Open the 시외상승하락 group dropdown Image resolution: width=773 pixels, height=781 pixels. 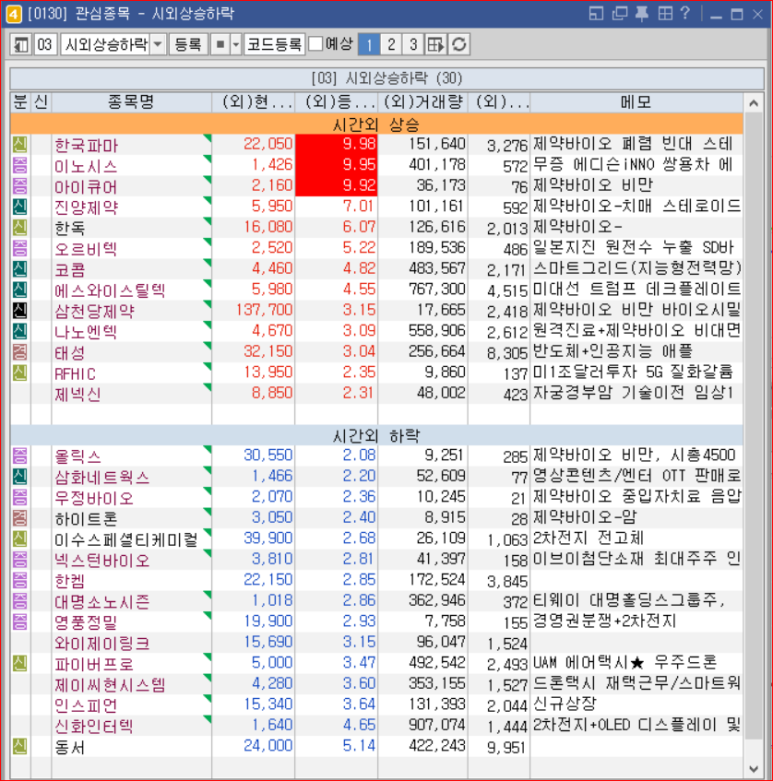point(158,45)
